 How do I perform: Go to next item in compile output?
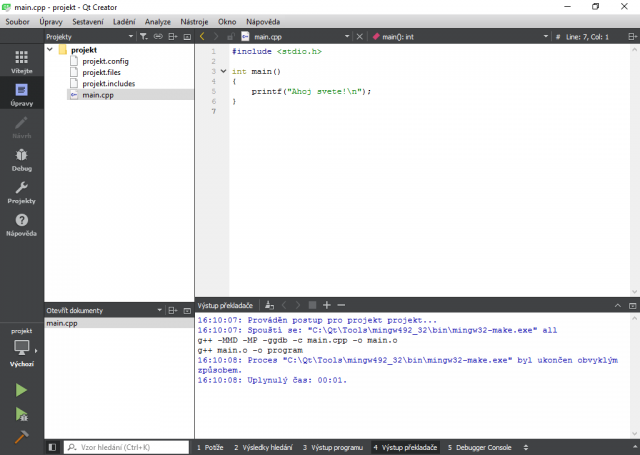(298, 305)
